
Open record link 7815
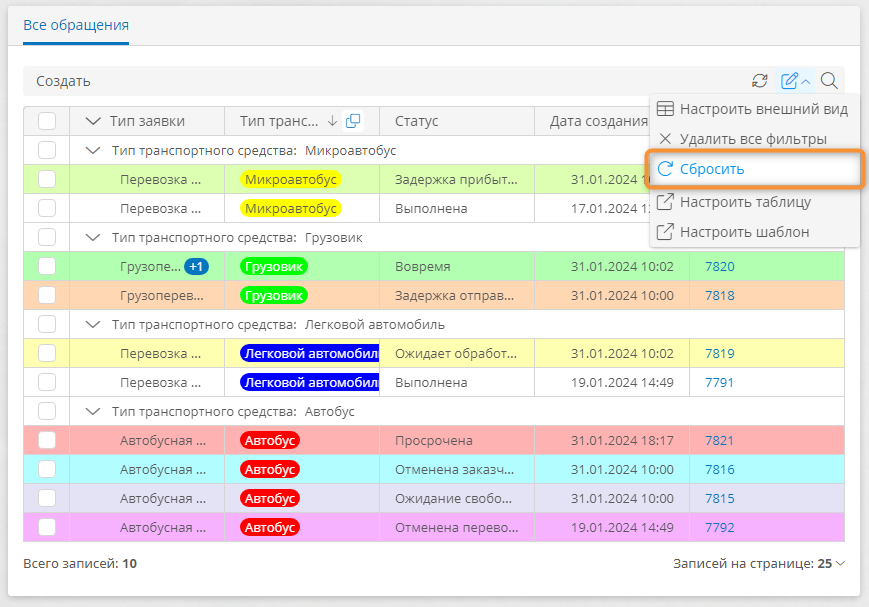click(719, 498)
